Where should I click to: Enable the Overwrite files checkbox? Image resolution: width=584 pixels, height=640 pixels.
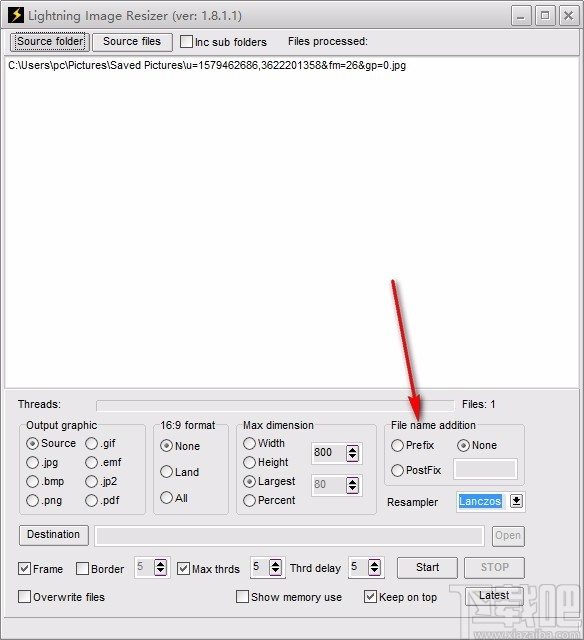tap(24, 597)
